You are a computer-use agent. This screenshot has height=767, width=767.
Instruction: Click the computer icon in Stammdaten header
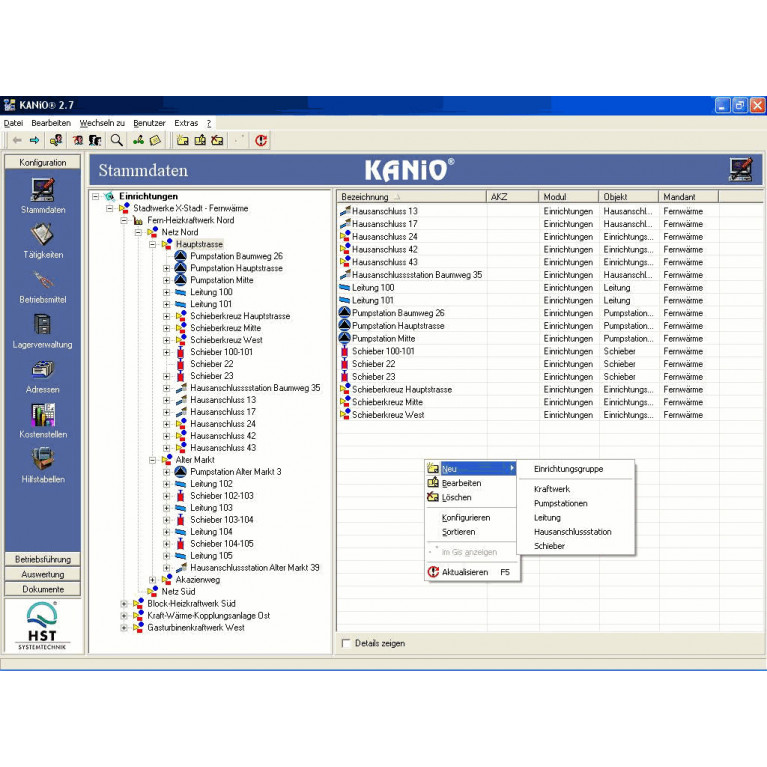tap(741, 170)
